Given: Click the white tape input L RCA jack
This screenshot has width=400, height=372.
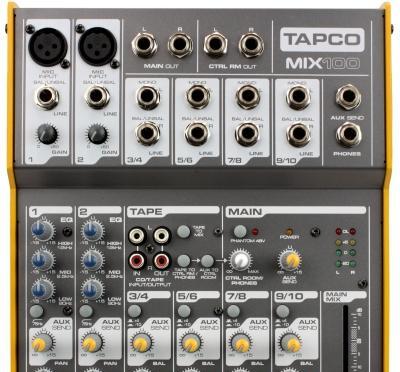Looking at the screenshot, I should (137, 236).
